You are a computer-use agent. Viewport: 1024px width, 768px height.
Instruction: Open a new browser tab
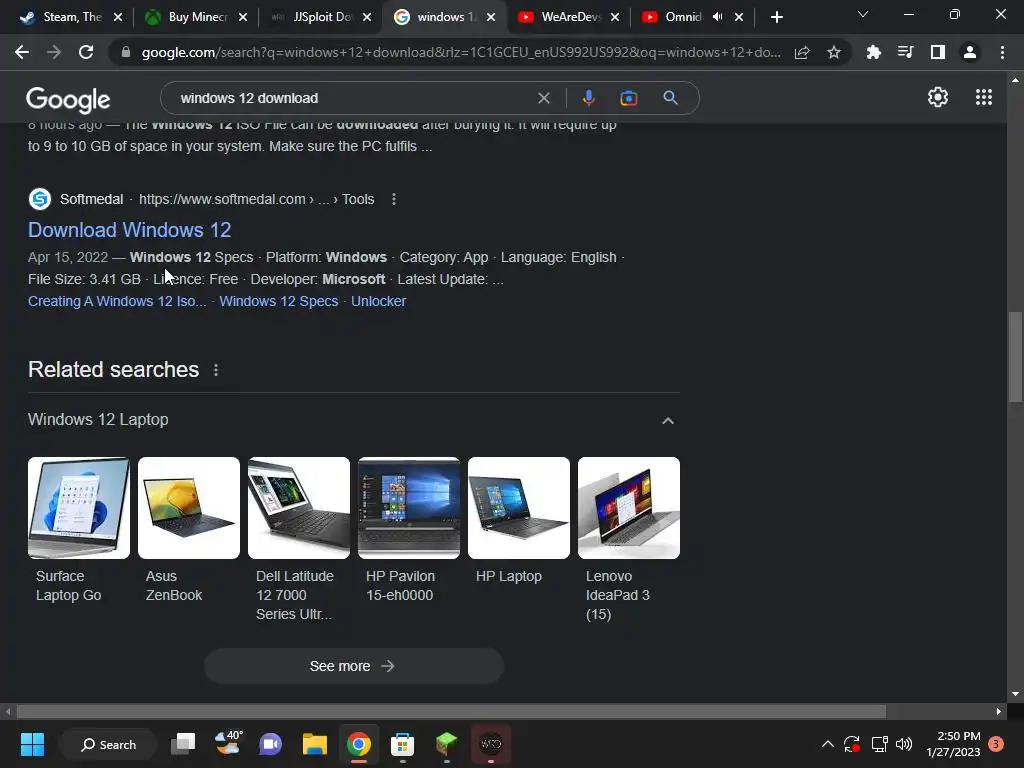point(776,17)
